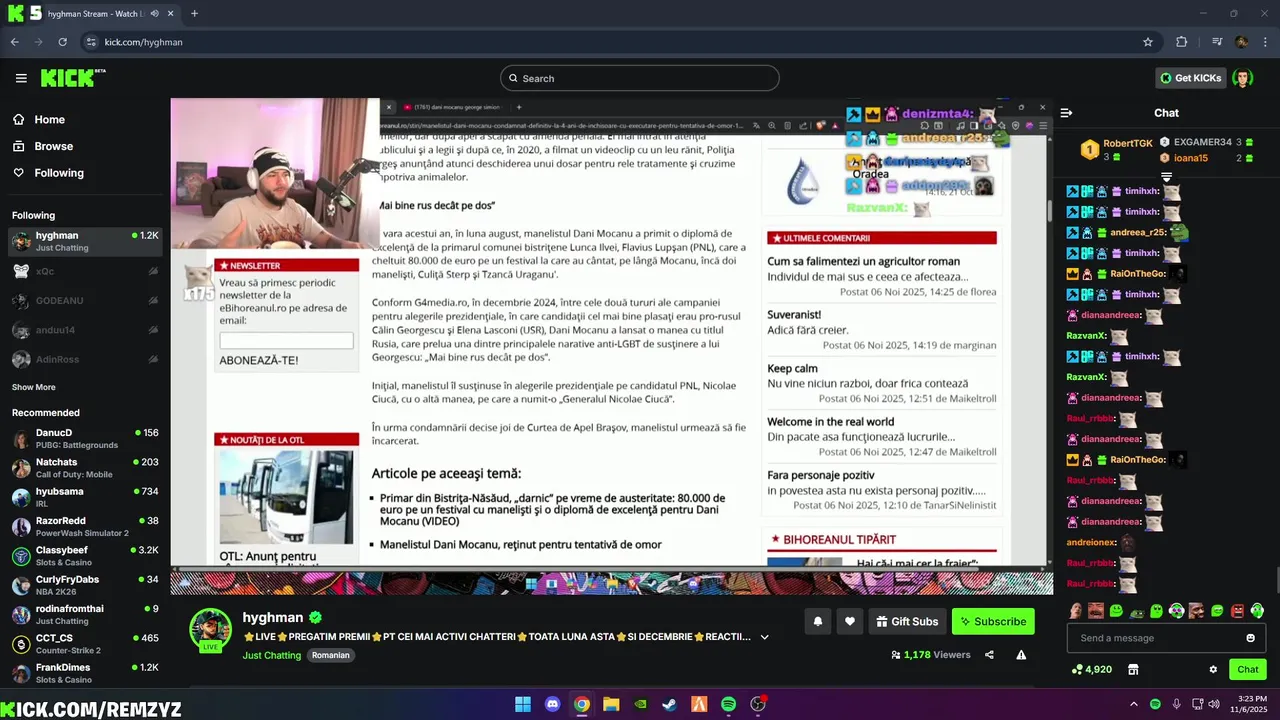Click the Gift Subs button
Screen dimensions: 1280x720
907,621
